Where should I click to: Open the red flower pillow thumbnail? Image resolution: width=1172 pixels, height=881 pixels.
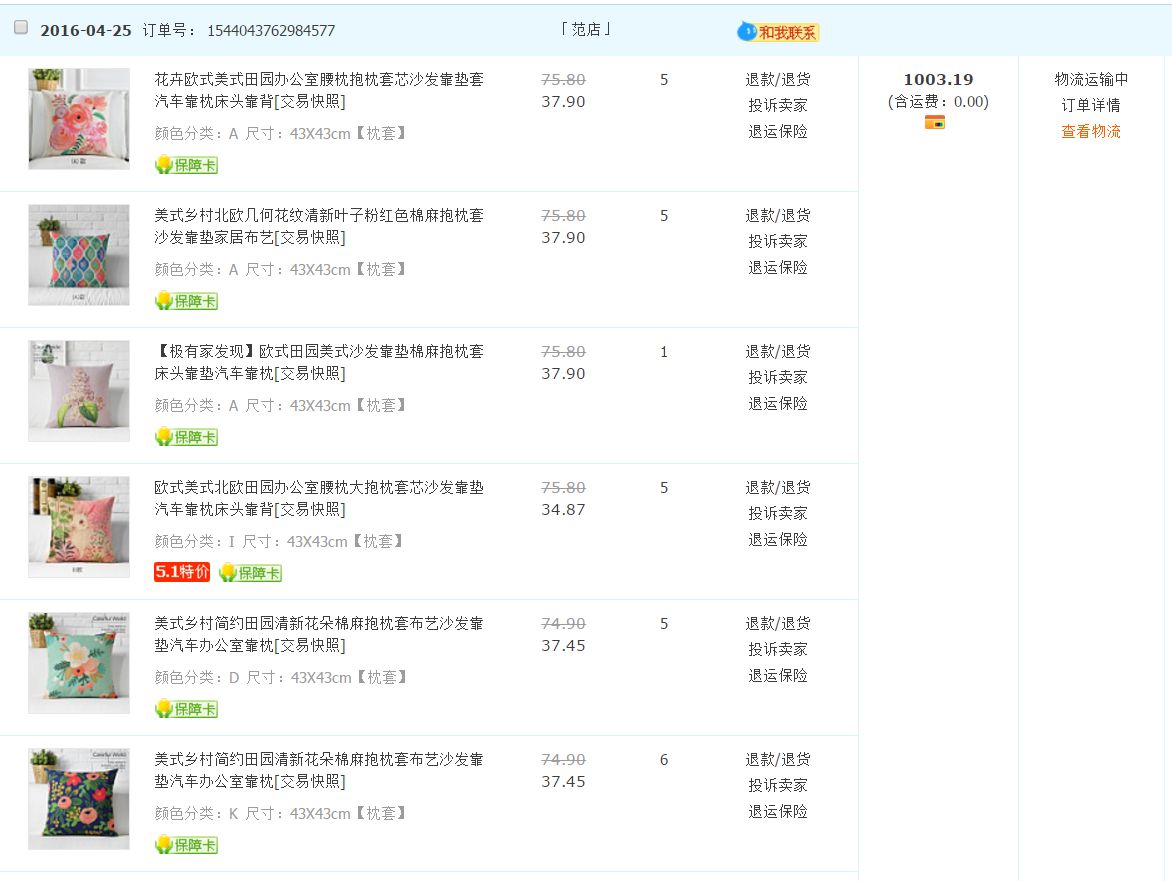tap(79, 119)
